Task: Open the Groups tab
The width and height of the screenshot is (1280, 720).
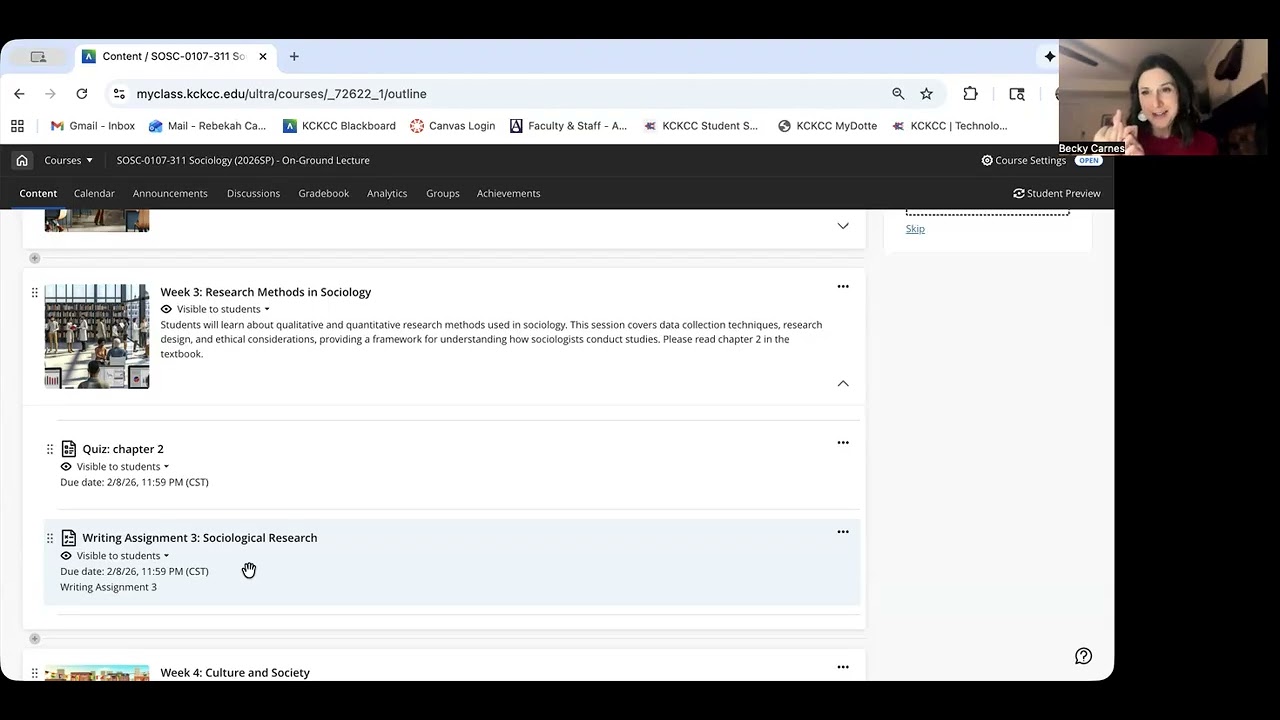Action: click(x=442, y=193)
